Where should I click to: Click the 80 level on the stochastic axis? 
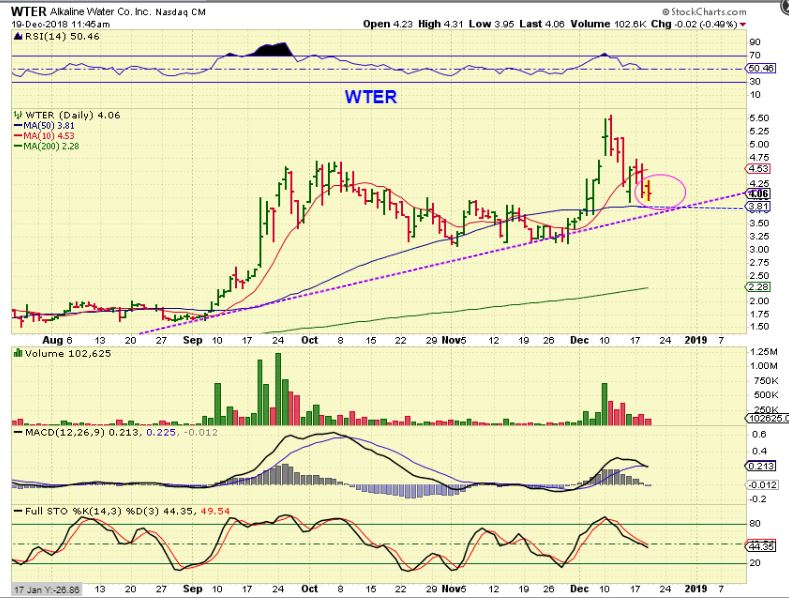click(754, 524)
